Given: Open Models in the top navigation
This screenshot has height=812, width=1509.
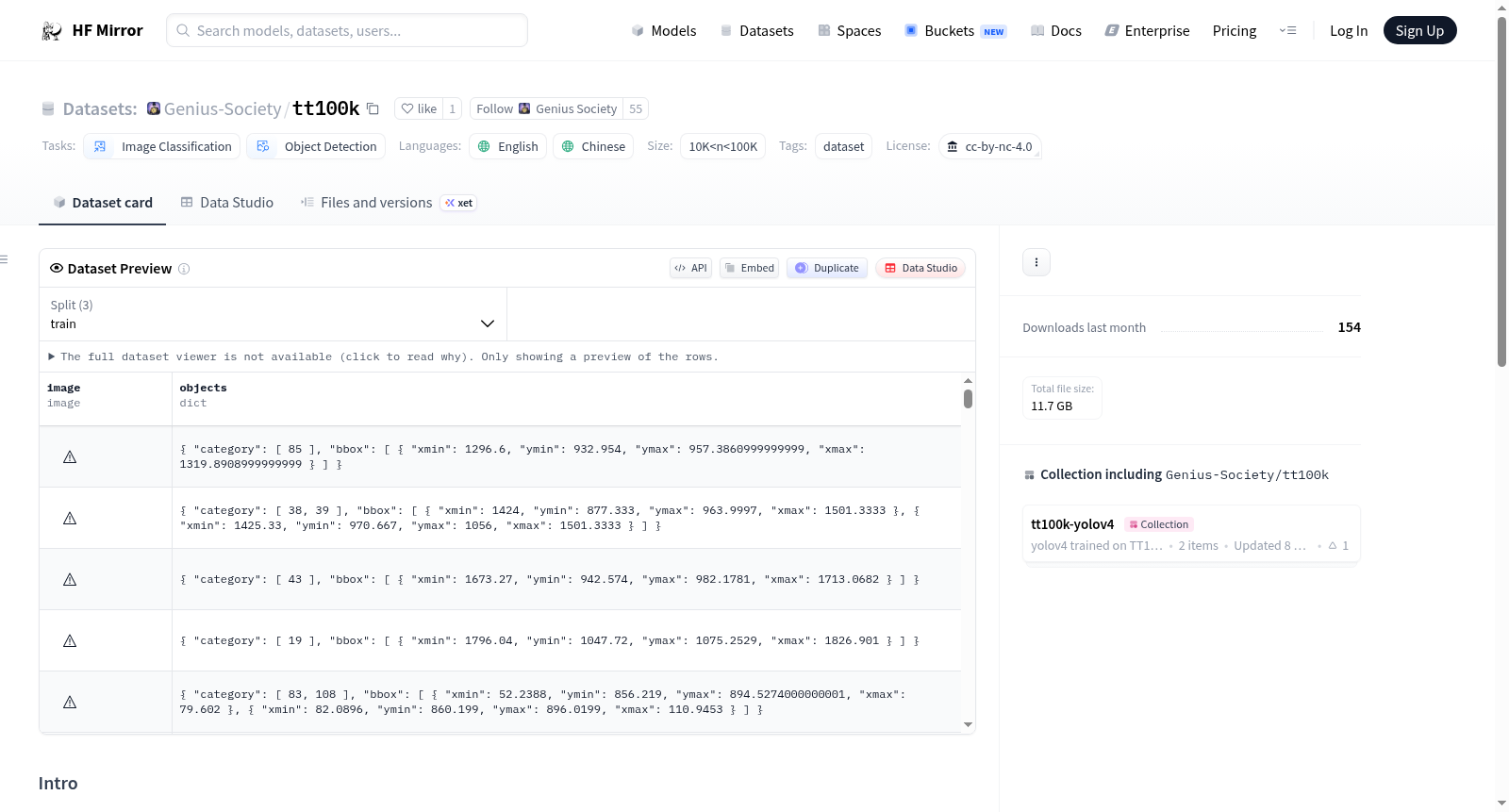Looking at the screenshot, I should coord(664,30).
